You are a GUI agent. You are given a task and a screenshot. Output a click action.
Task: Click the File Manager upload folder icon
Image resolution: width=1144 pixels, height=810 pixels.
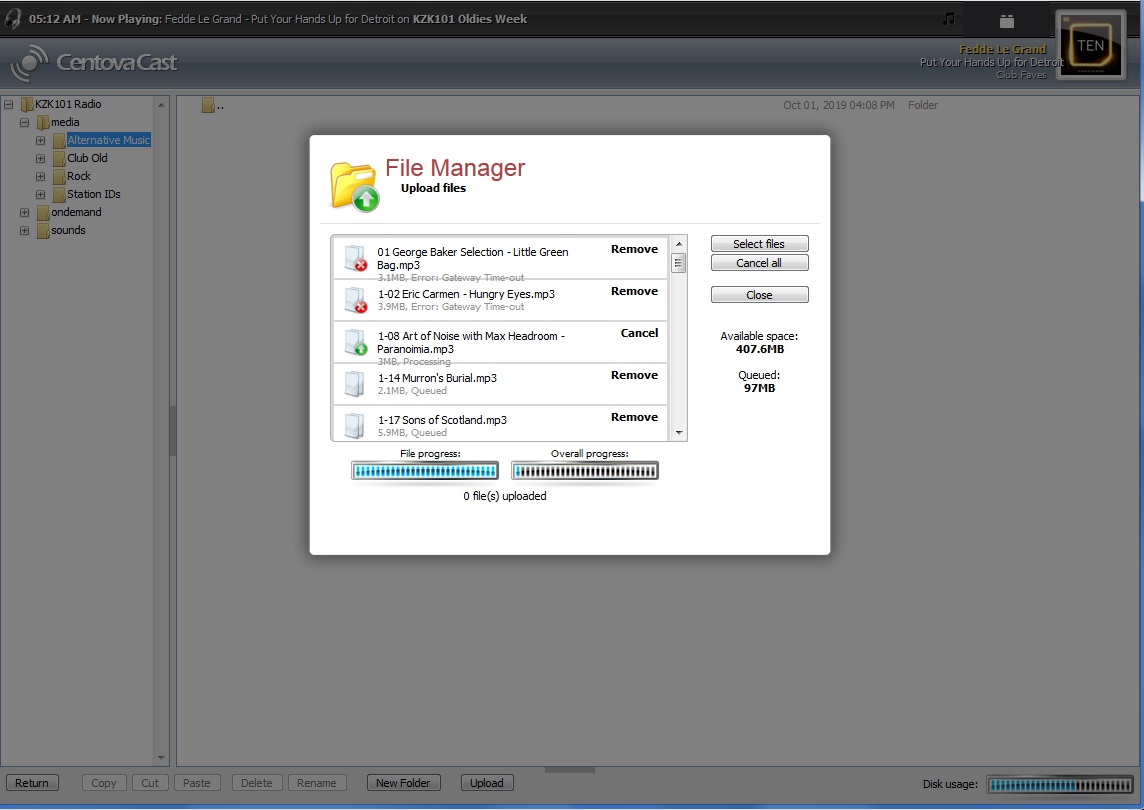click(x=354, y=185)
